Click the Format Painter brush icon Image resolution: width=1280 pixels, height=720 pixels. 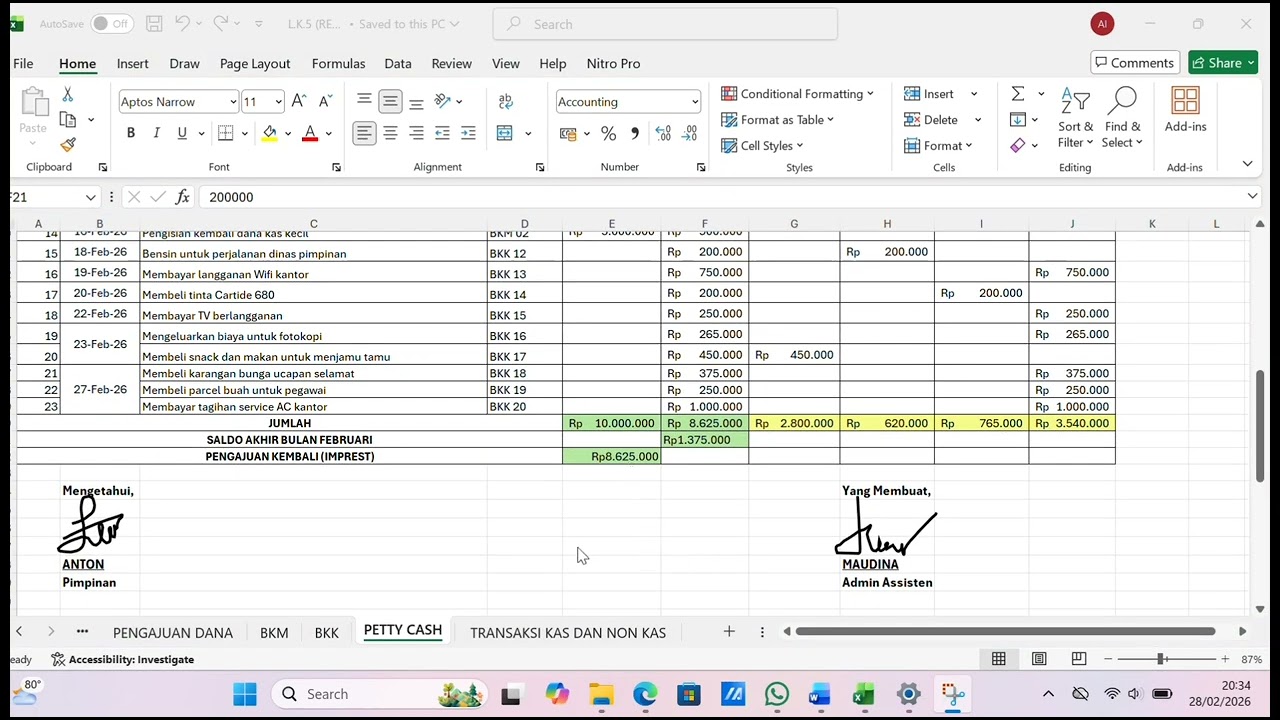coord(68,145)
